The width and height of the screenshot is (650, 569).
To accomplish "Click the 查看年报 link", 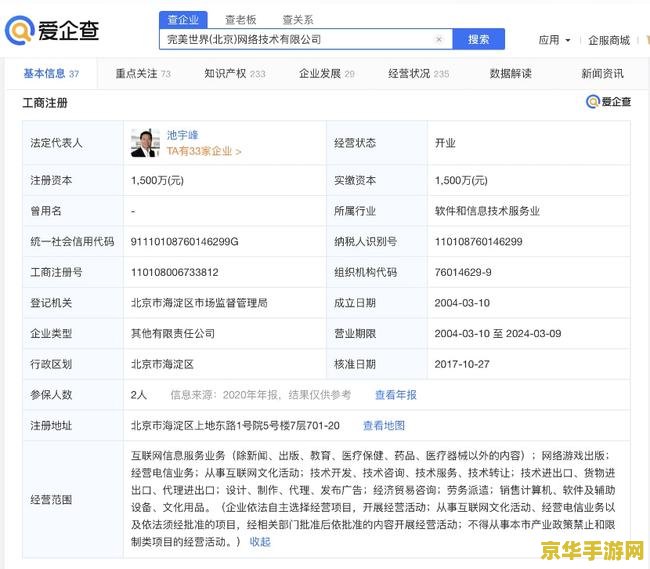I will click(395, 395).
